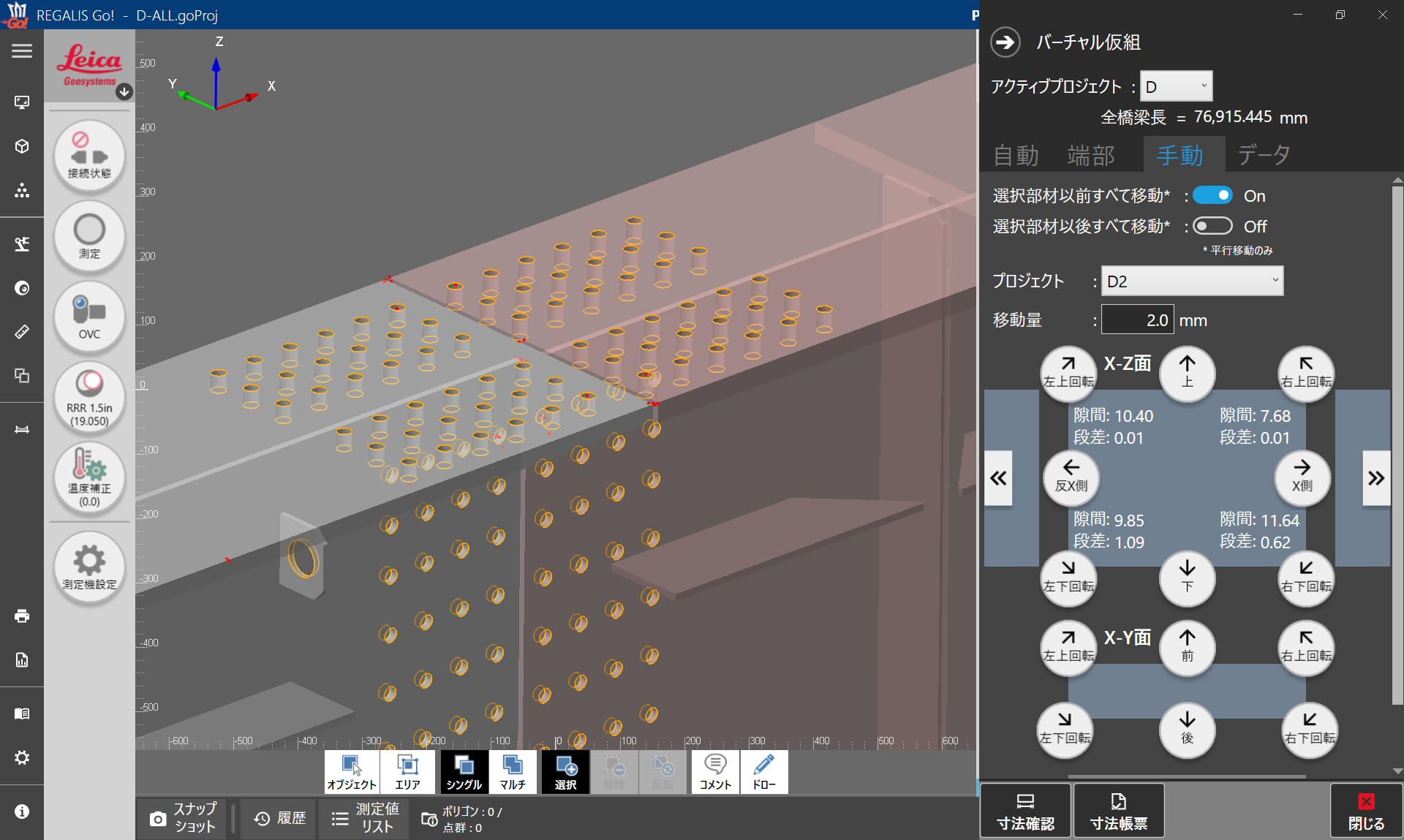Open 測定機設定 instrument settings gear
The width and height of the screenshot is (1404, 840).
[89, 567]
